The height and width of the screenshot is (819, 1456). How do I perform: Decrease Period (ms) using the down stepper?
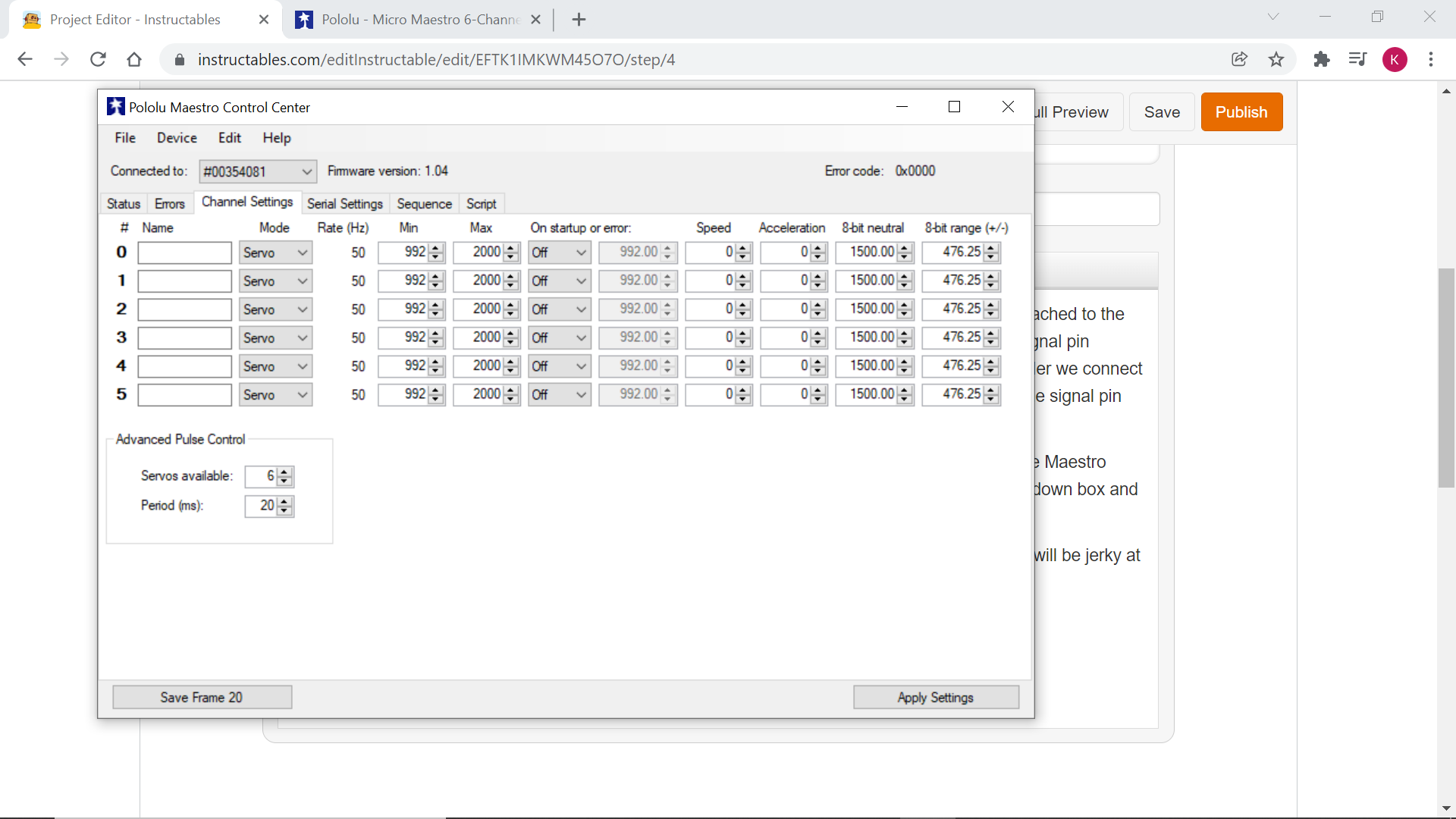coord(284,510)
